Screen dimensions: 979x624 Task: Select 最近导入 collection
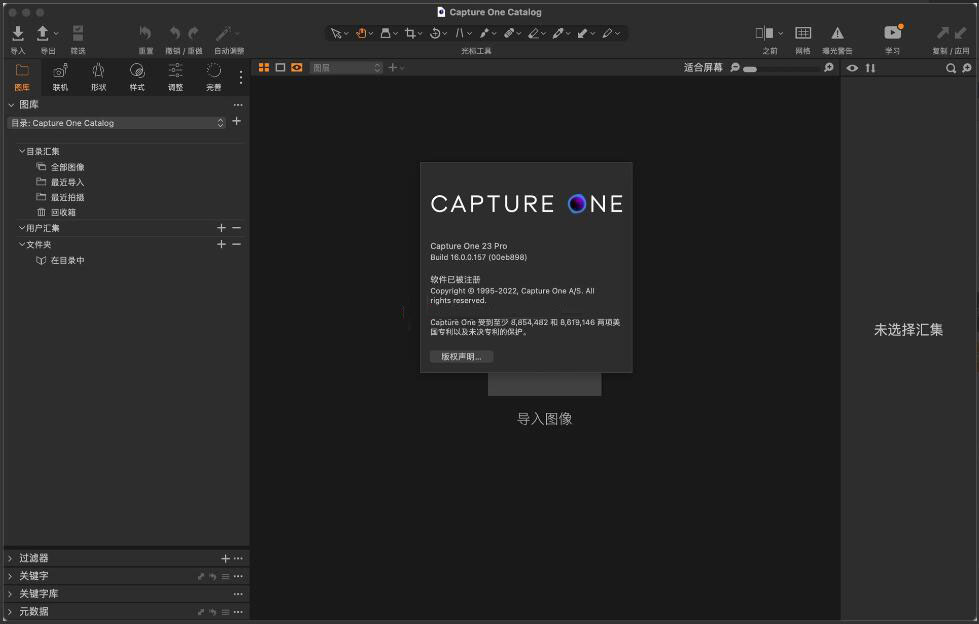coord(67,182)
